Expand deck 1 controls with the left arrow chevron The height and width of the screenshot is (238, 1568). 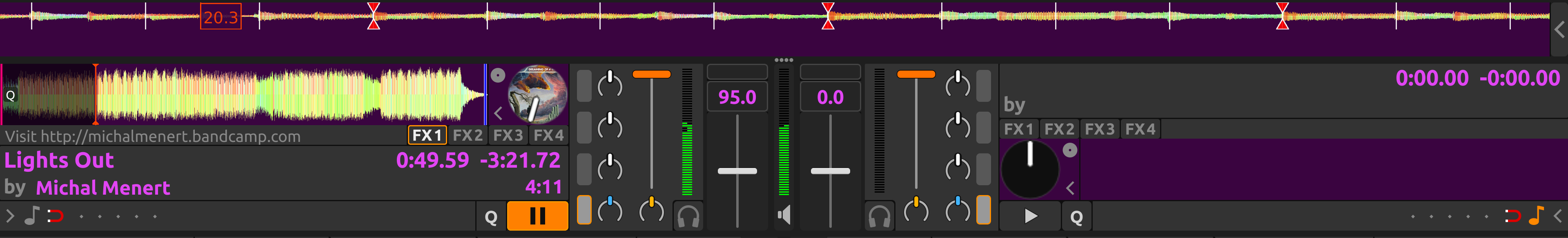(9, 216)
